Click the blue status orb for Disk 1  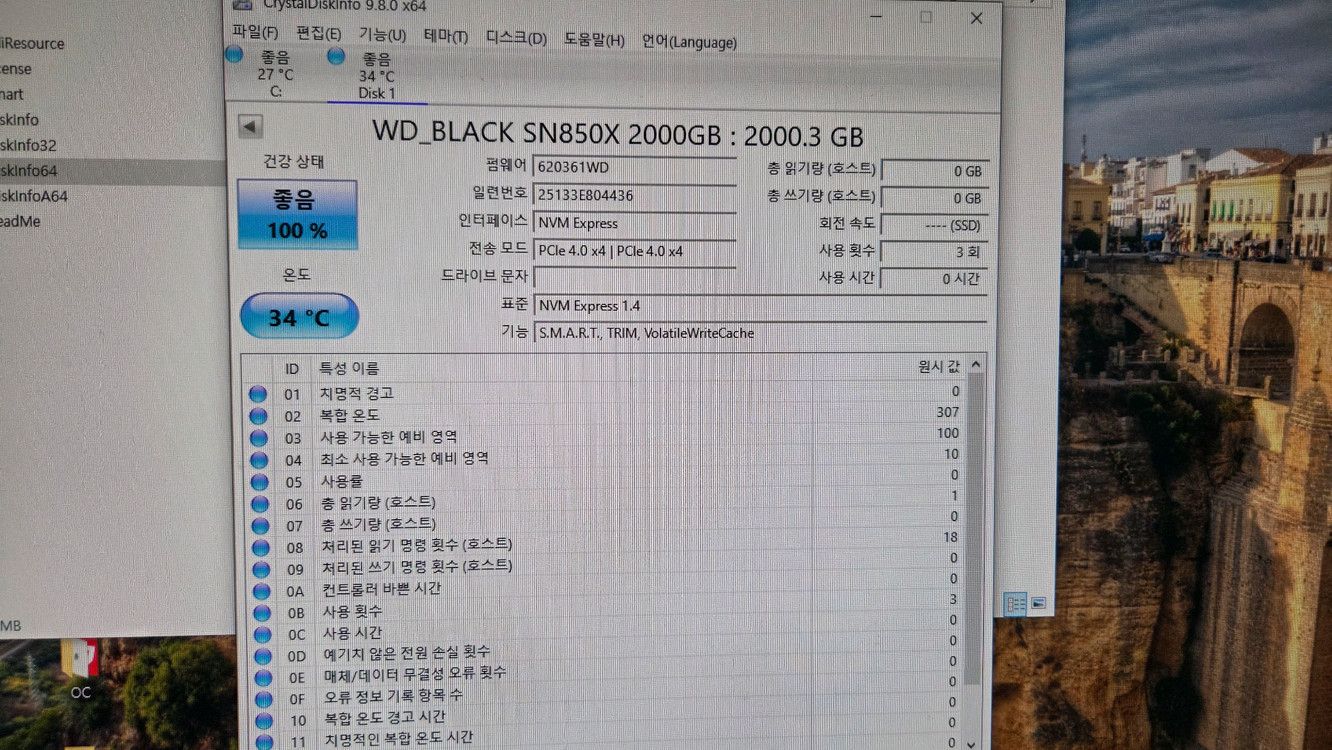click(336, 55)
